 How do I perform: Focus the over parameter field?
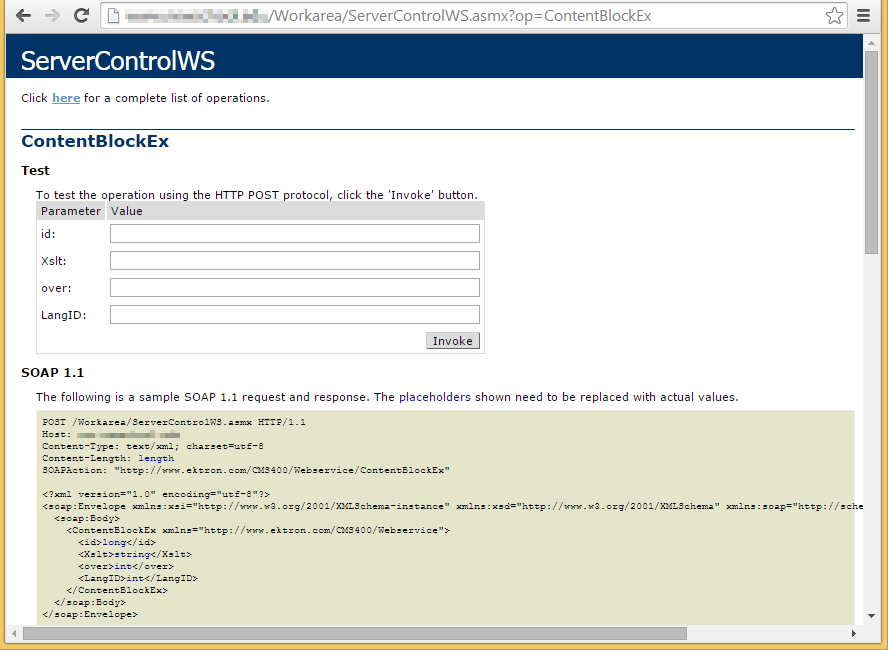pyautogui.click(x=294, y=288)
